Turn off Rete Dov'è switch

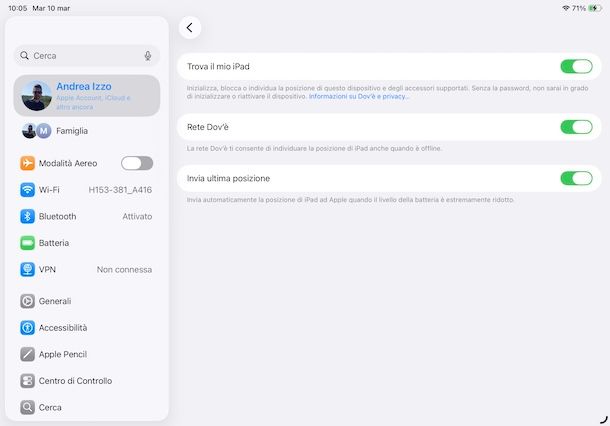point(576,127)
